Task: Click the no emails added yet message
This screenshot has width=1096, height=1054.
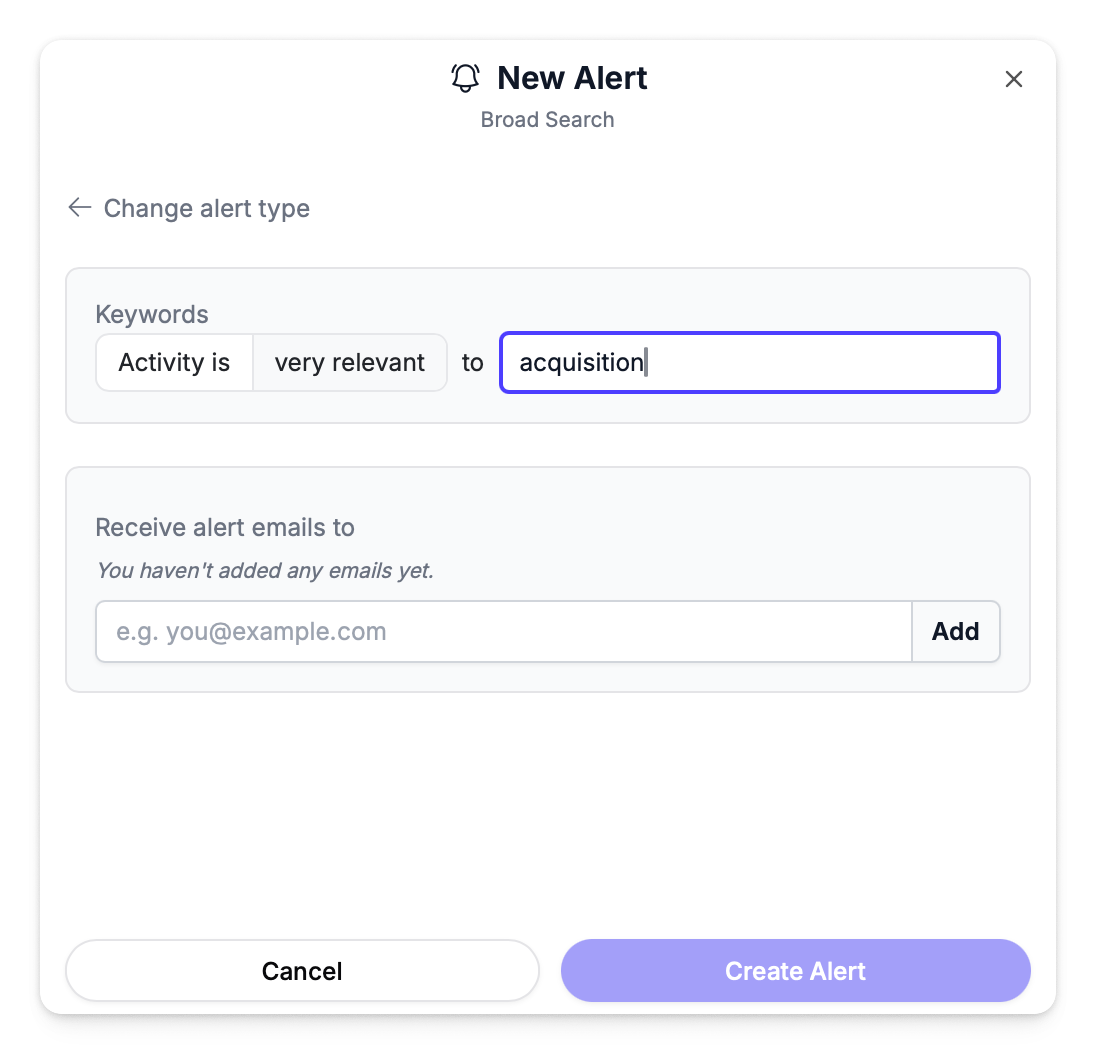Action: tap(265, 571)
